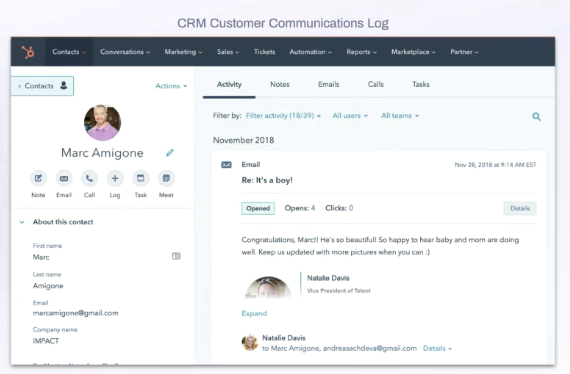
Task: Click the Details button on email
Action: click(520, 208)
